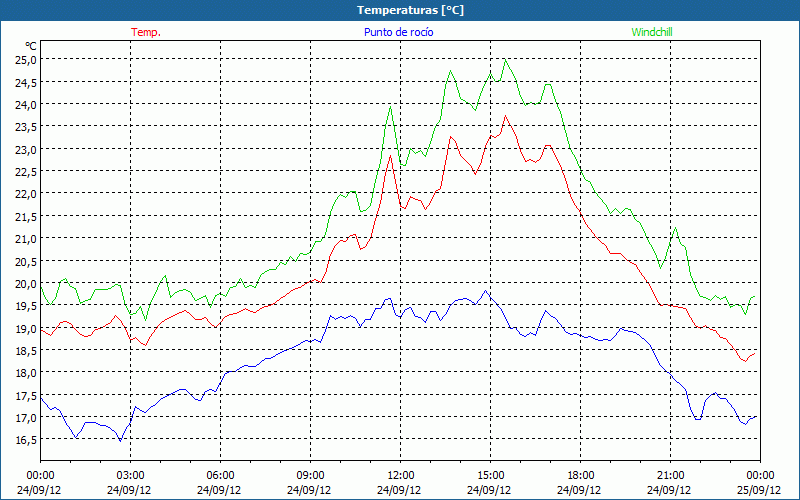
Task: Click the 15:00 time axis label
Action: [490, 476]
